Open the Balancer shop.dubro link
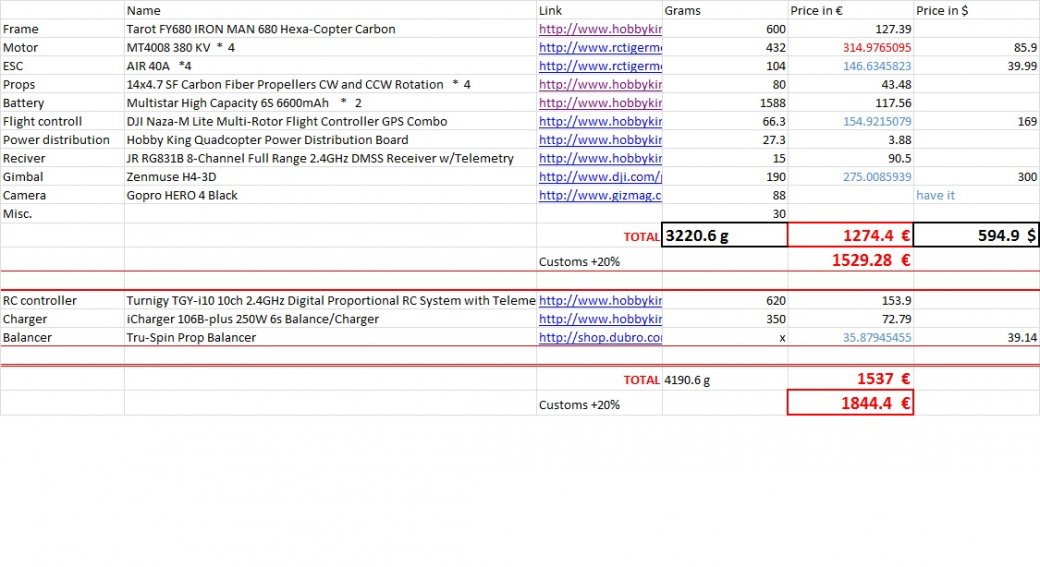1040x567 pixels. pos(600,338)
